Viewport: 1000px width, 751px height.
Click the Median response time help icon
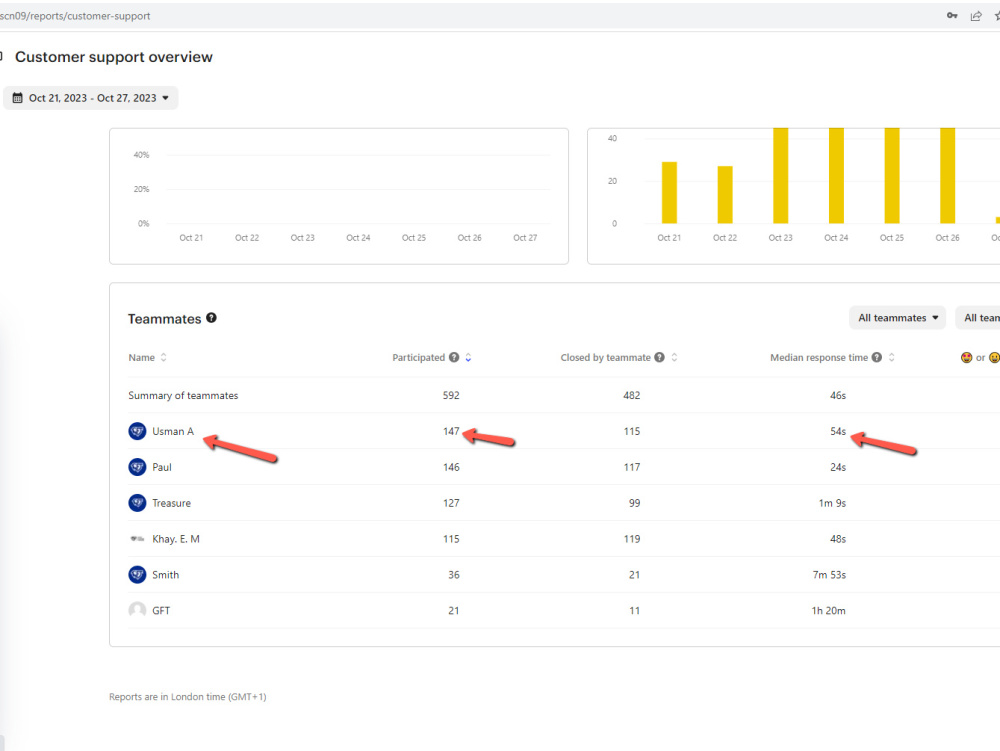click(x=877, y=357)
